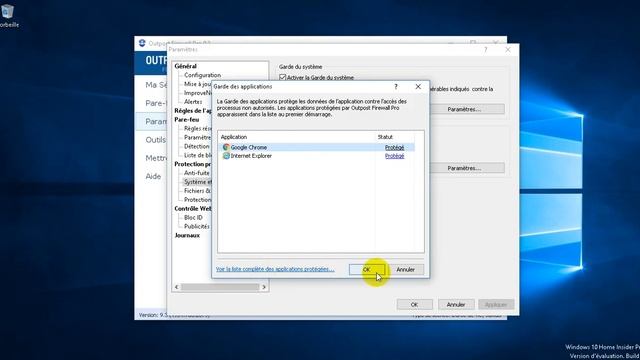Screen dimensions: 640x360
Task: Click help question mark in Paramètres window
Action: coord(485,50)
